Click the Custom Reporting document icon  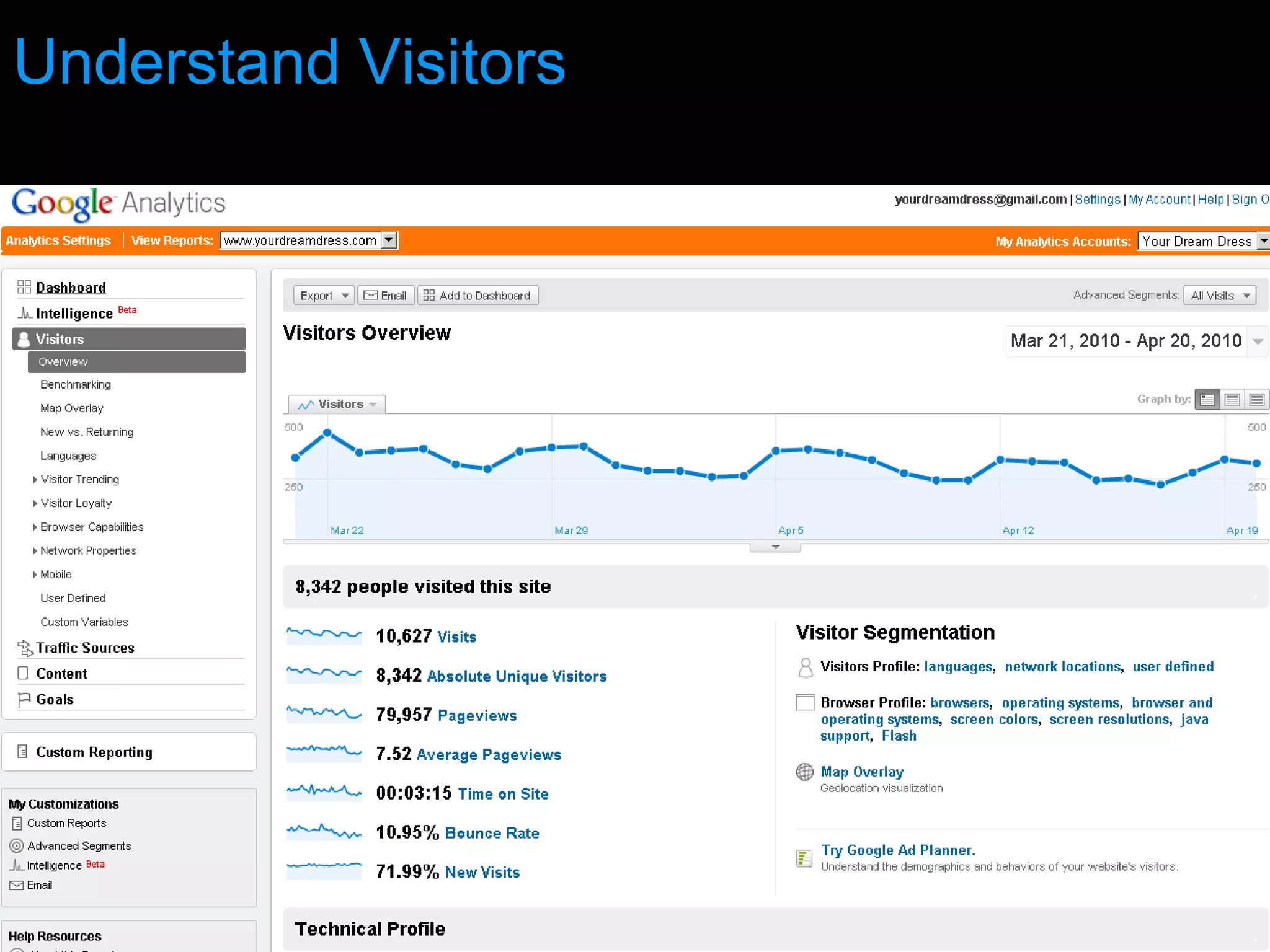point(22,752)
